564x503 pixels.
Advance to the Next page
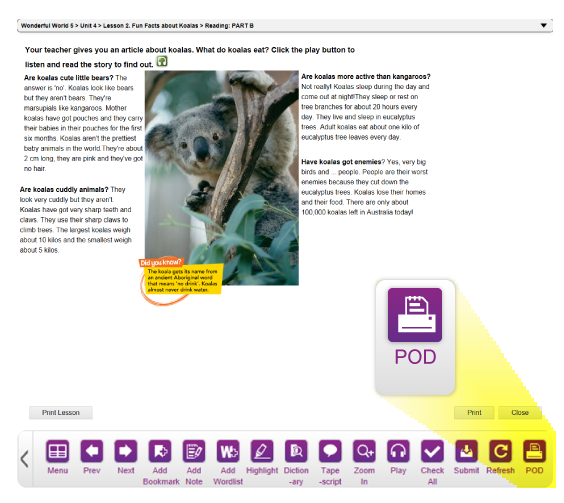(x=126, y=451)
